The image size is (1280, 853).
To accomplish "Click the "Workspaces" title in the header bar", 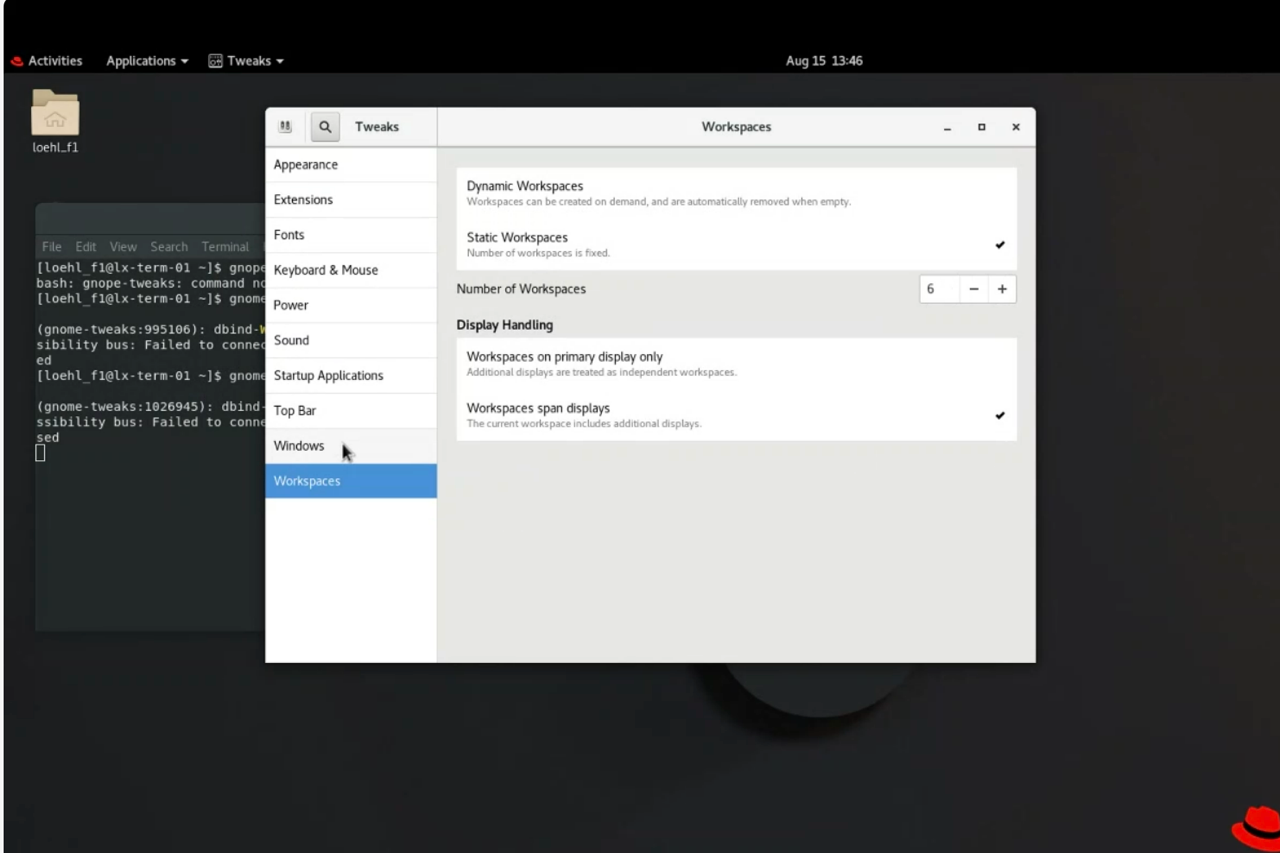I will tap(736, 127).
